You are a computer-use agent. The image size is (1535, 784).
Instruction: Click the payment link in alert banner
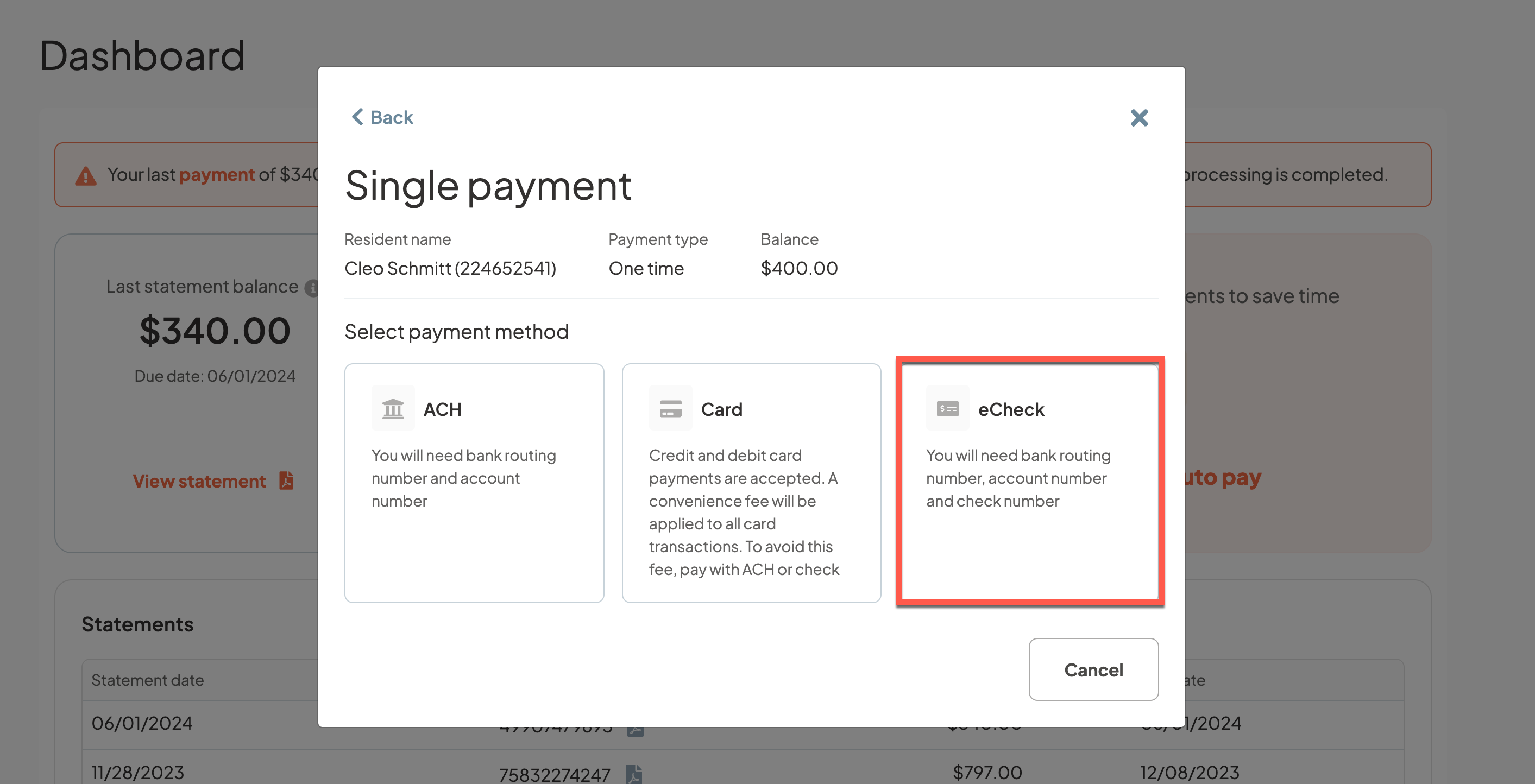click(x=217, y=174)
